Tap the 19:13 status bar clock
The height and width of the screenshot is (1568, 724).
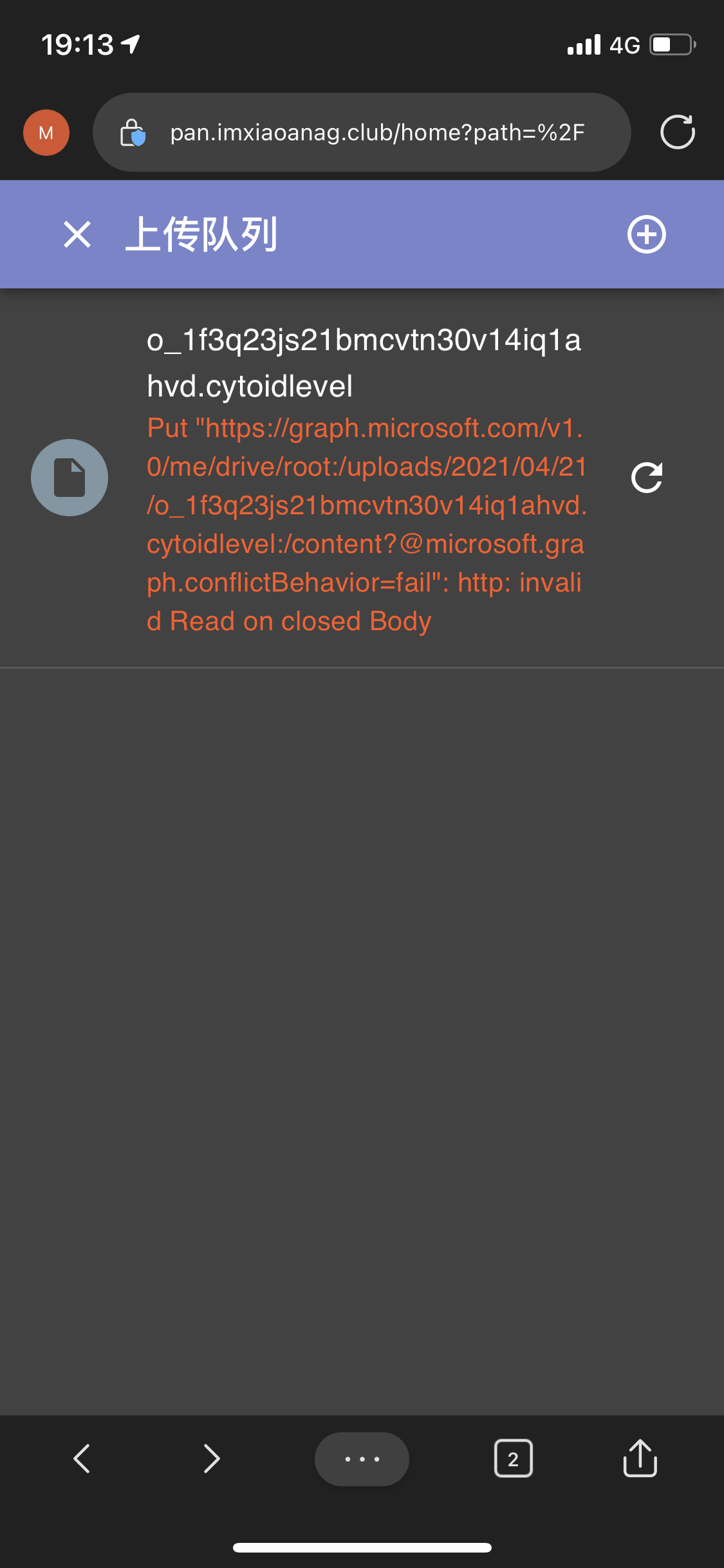pyautogui.click(x=77, y=45)
